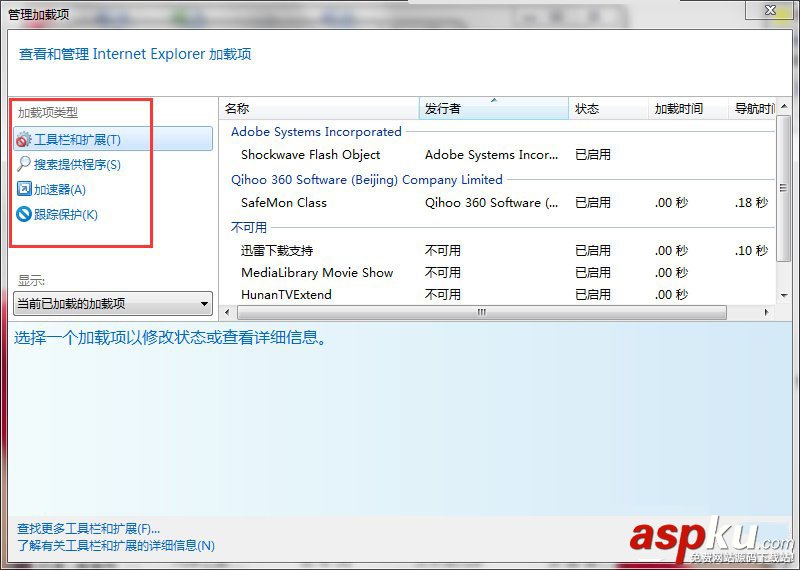Click the 不可用 group header
Screen dimensions: 800x570
click(249, 227)
